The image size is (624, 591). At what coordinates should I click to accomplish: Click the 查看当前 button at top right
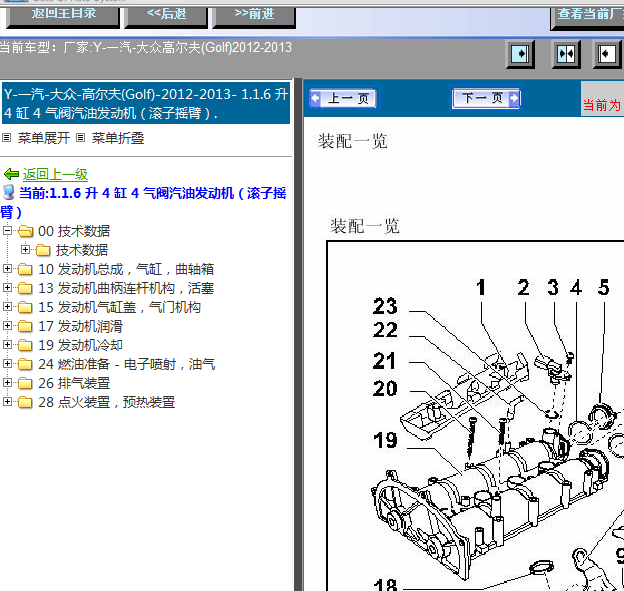(587, 17)
